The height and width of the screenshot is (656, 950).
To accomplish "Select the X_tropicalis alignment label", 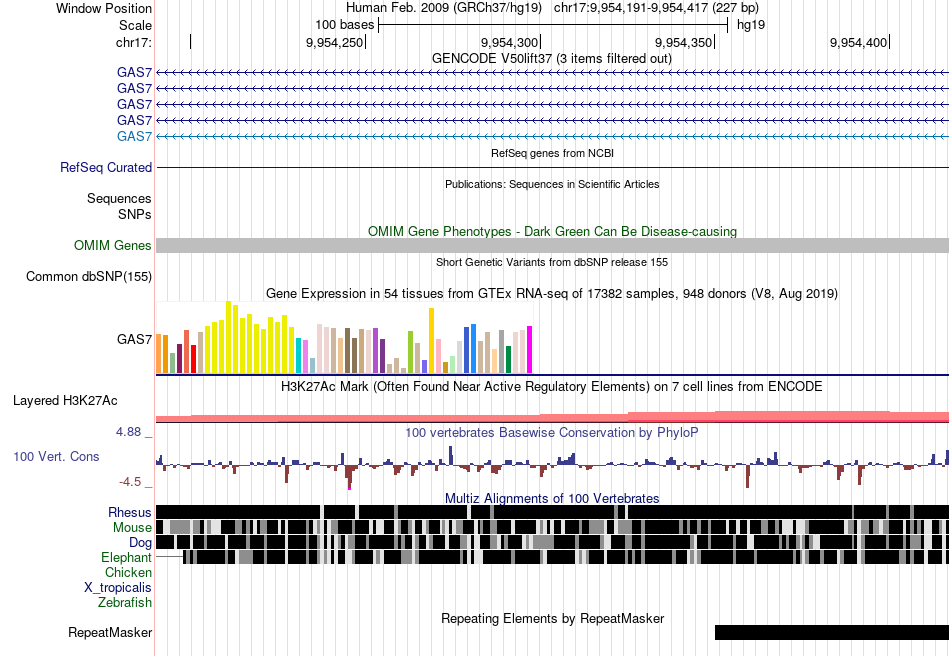I will coord(118,588).
